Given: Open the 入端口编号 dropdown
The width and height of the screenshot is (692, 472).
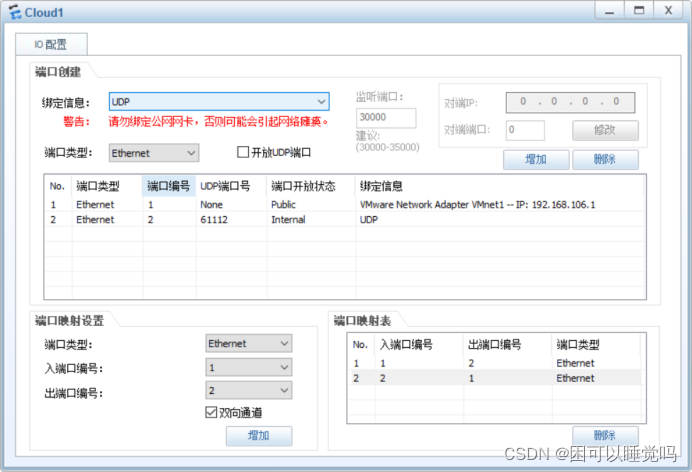Looking at the screenshot, I should point(248,367).
